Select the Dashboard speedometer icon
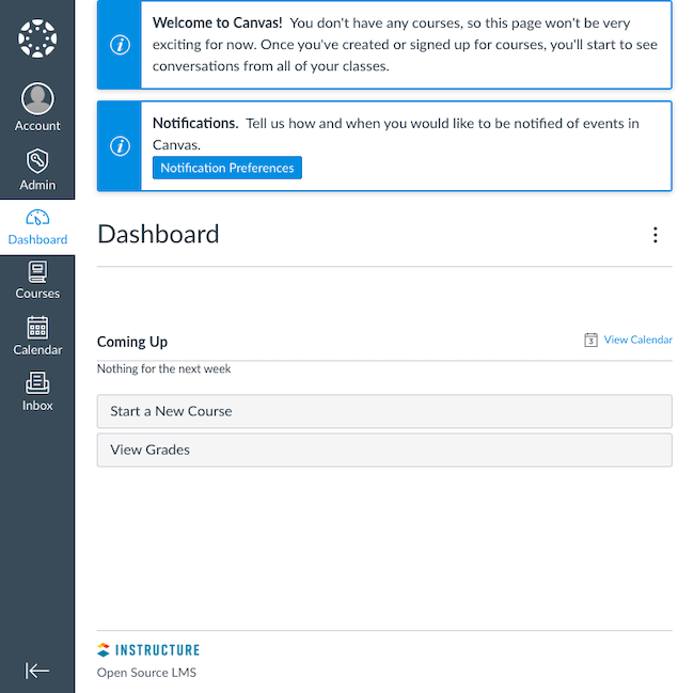This screenshot has width=694, height=693. 37,218
